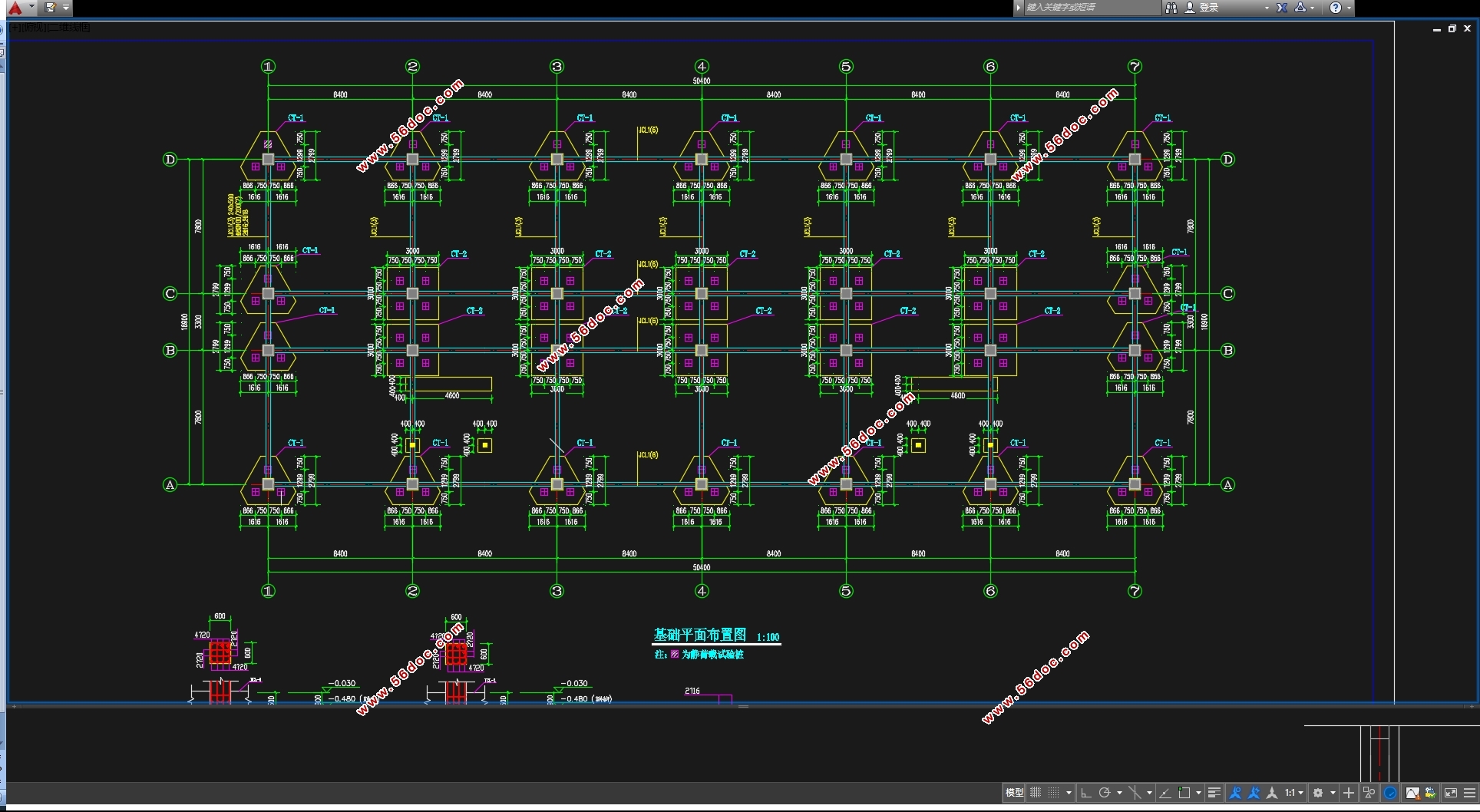Toggle polar tracking in status bar
Image resolution: width=1480 pixels, height=812 pixels.
click(x=1105, y=793)
